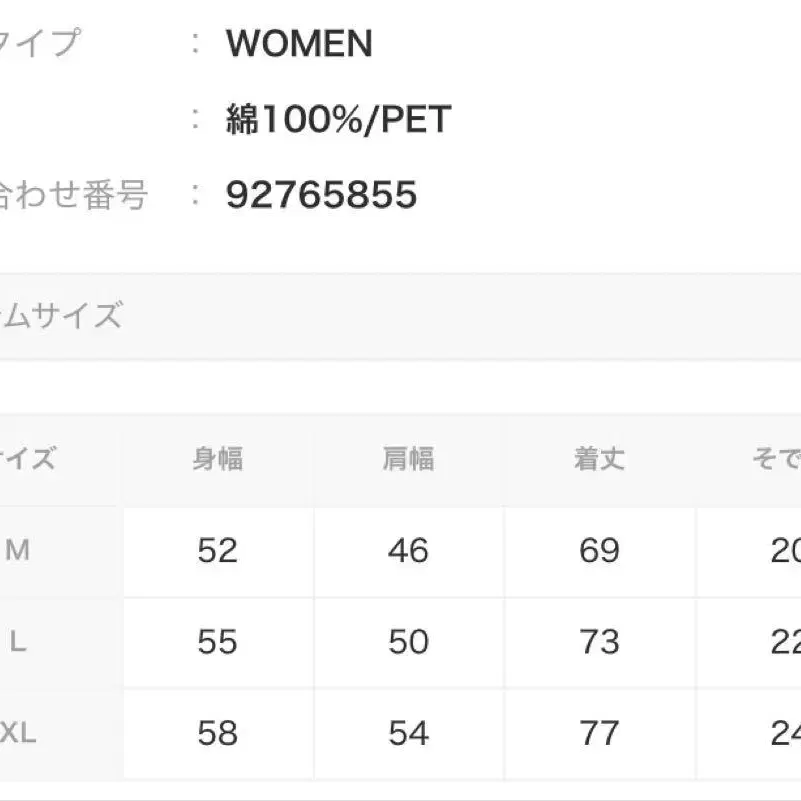
Task: Click the 55 body width cell
Action: coord(218,642)
